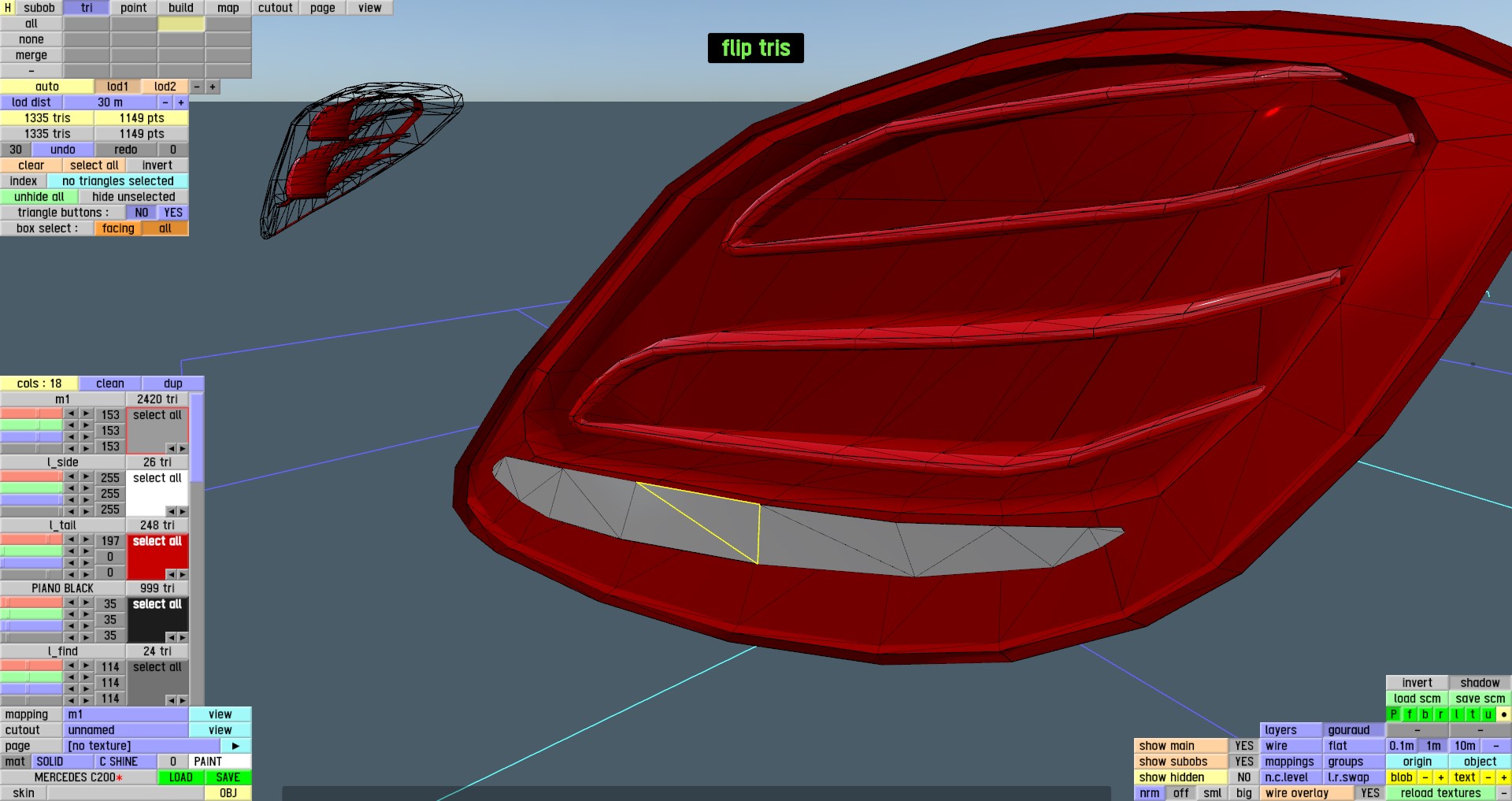Click the yellow cell in the subobject grid
Viewport: 1512px width, 801px height.
click(181, 24)
